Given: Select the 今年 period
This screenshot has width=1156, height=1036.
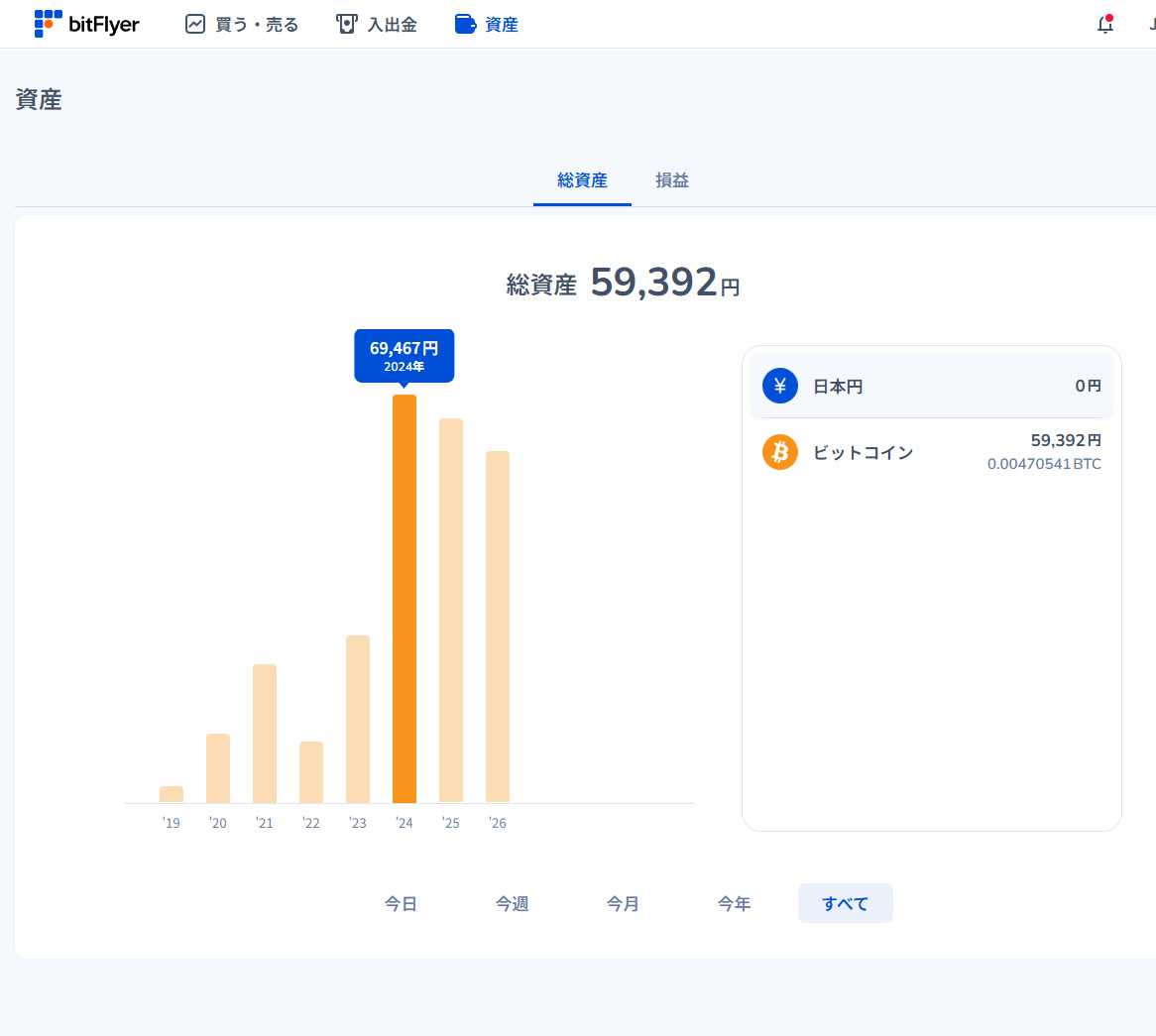Looking at the screenshot, I should 735,903.
